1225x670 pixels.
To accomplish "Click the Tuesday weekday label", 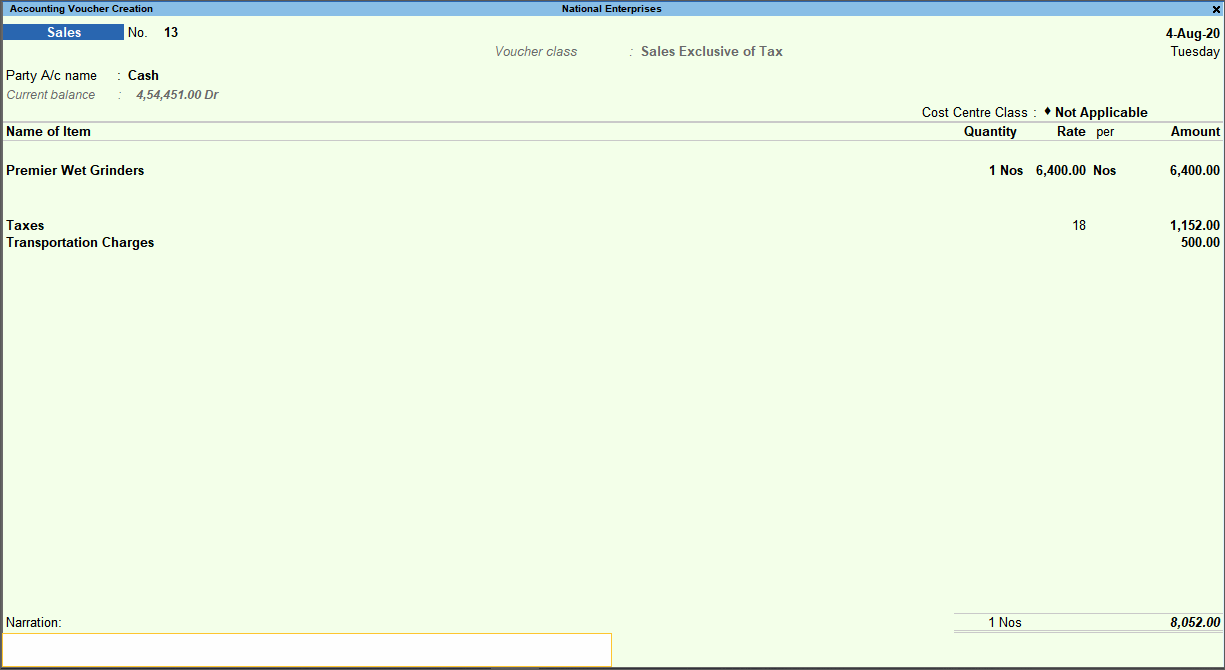I will 1195,51.
